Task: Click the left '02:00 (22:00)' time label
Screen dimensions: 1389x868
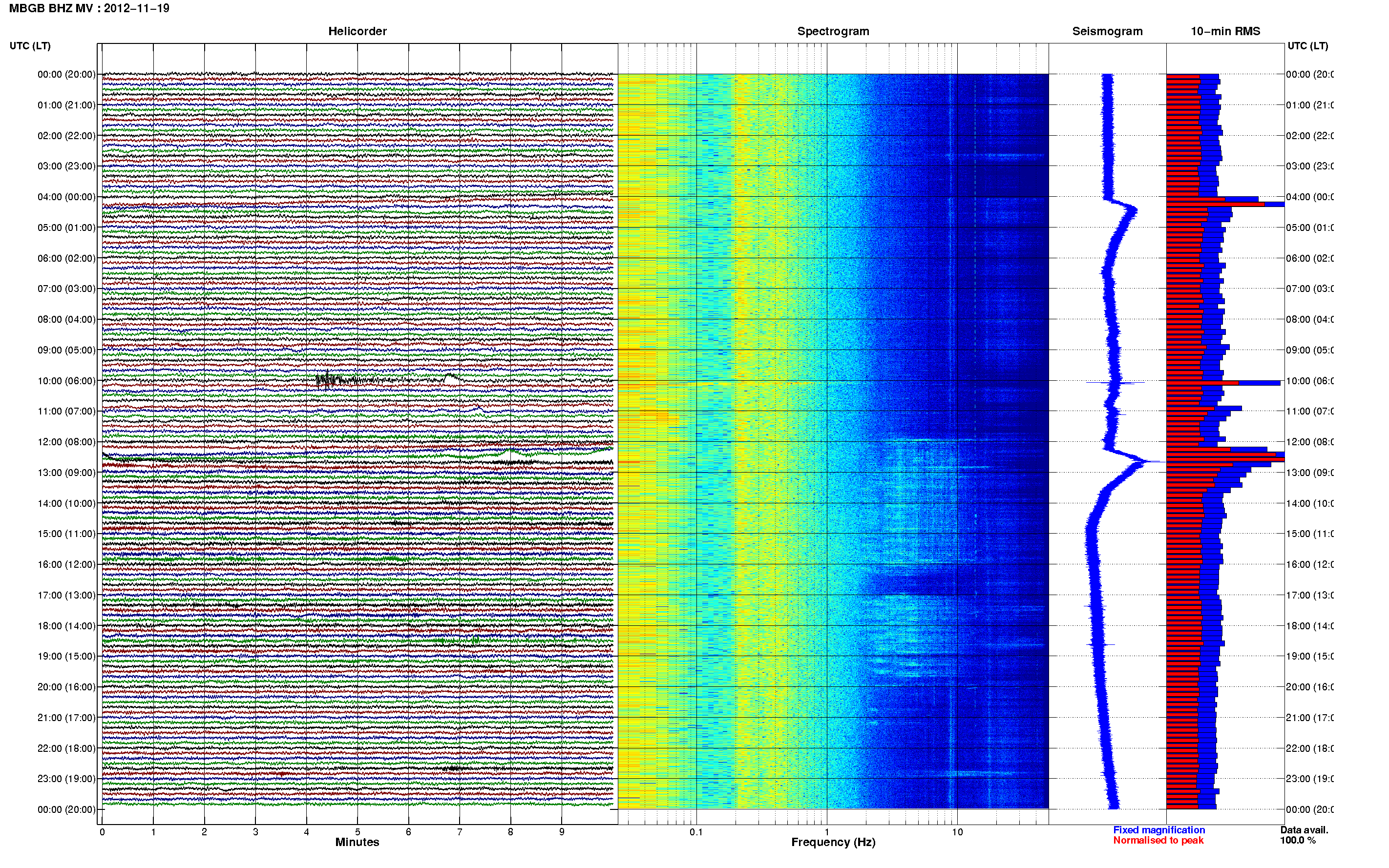Action: 66,136
